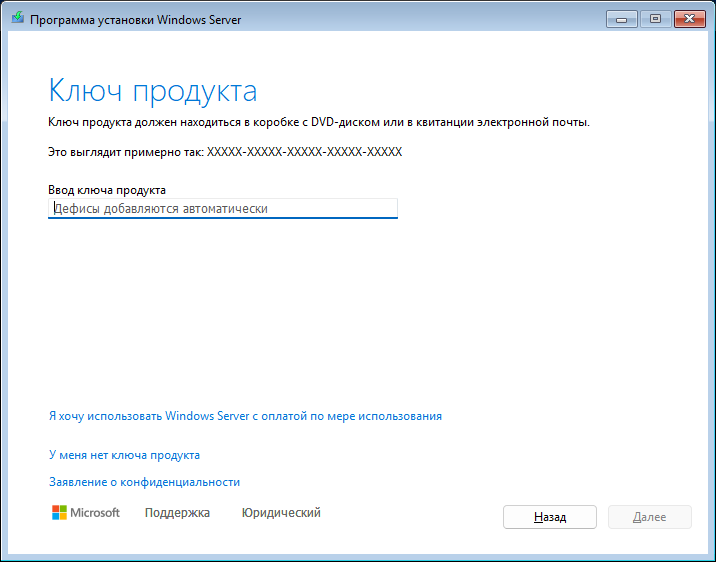This screenshot has height=562, width=716.
Task: Close the Windows Server setup window
Action: [x=690, y=19]
